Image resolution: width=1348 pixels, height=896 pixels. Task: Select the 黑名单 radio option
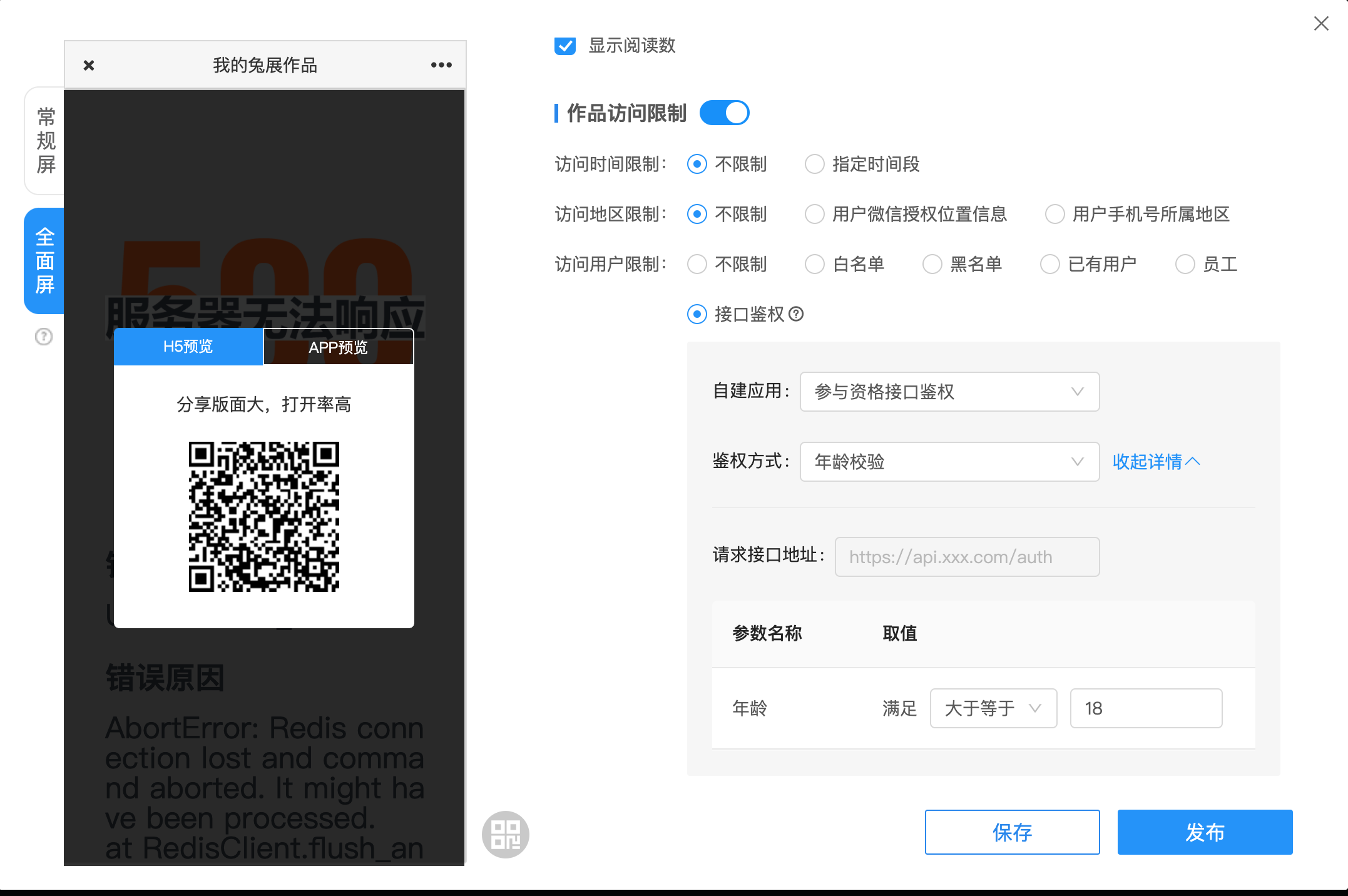(x=932, y=265)
